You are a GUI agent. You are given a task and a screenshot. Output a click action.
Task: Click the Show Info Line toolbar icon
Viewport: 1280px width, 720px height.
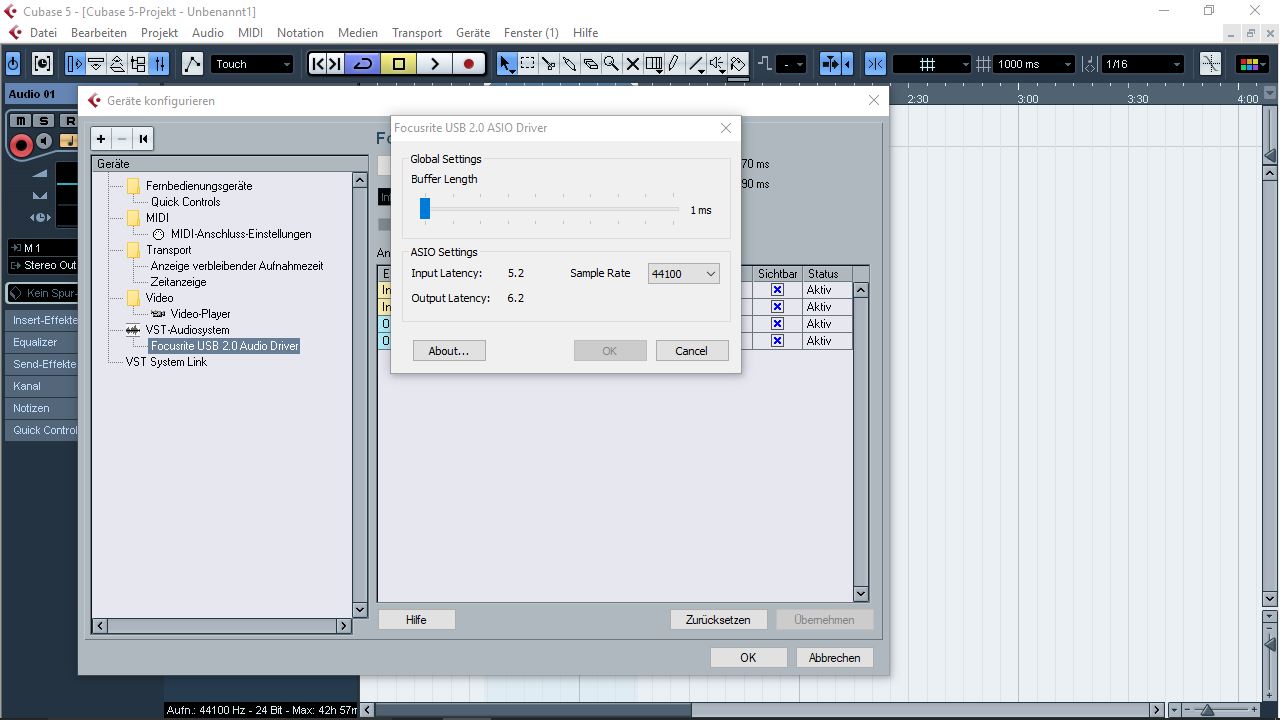[x=96, y=64]
